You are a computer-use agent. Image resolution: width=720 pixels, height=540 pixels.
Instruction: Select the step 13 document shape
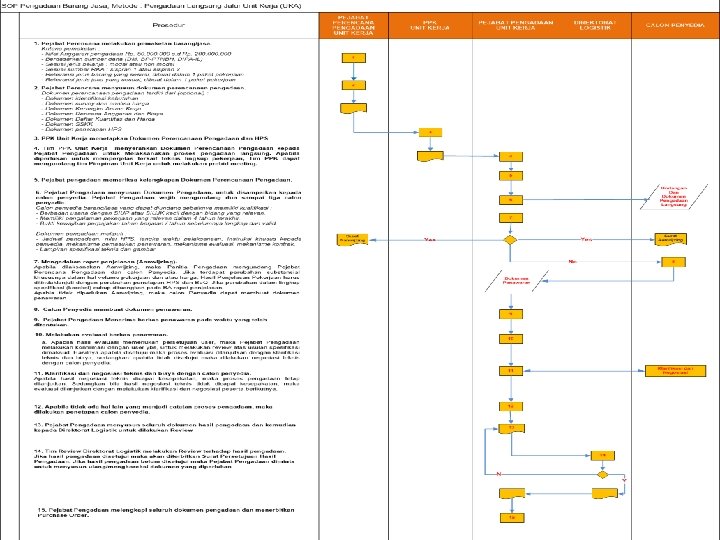click(x=512, y=429)
